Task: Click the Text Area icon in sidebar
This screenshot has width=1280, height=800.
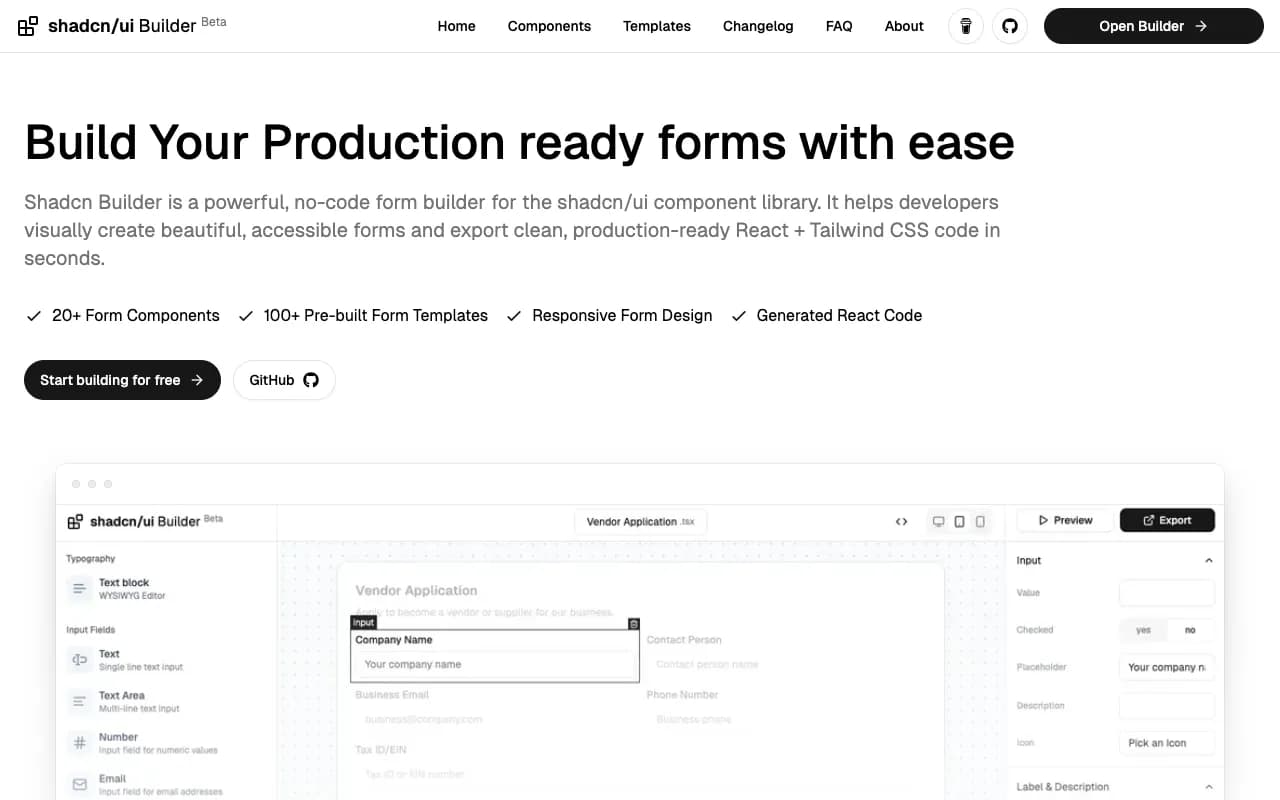Action: pyautogui.click(x=80, y=701)
